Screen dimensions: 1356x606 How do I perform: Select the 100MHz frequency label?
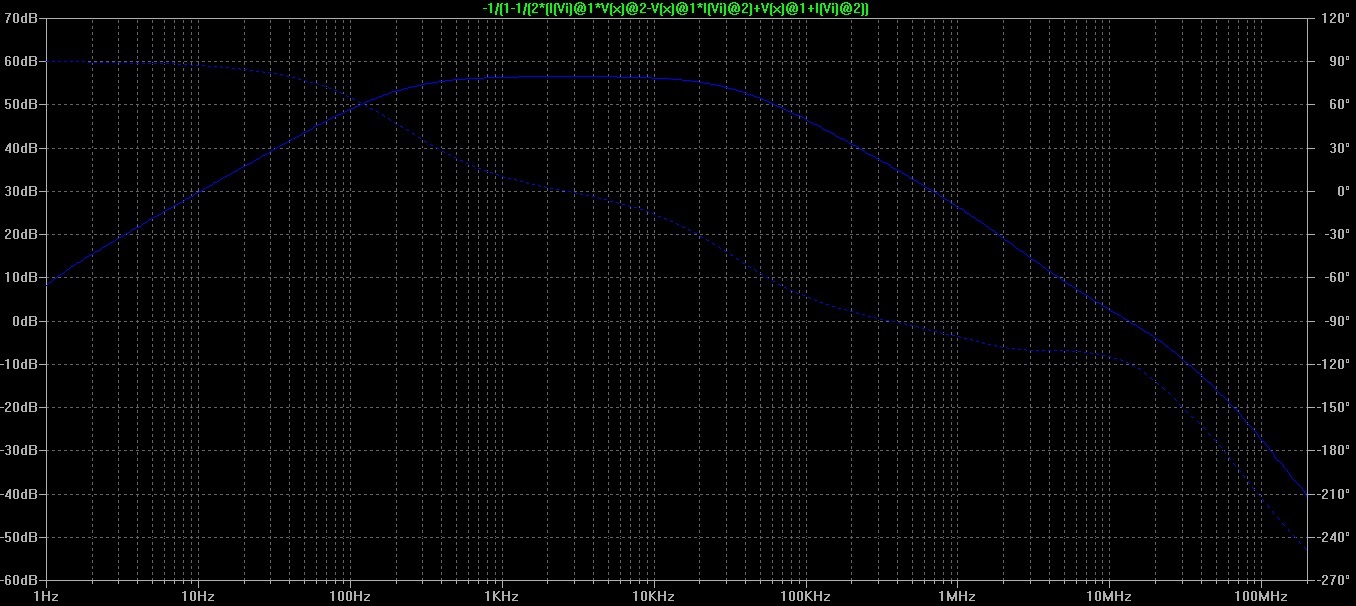click(1260, 597)
